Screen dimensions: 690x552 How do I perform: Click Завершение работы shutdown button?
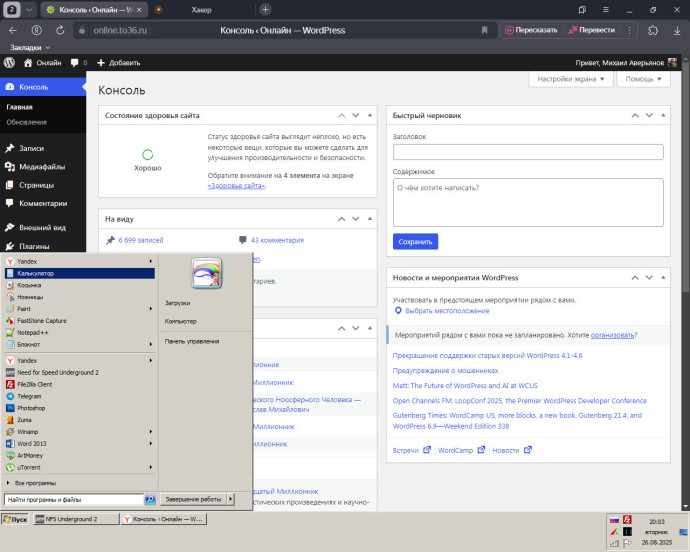pyautogui.click(x=193, y=499)
